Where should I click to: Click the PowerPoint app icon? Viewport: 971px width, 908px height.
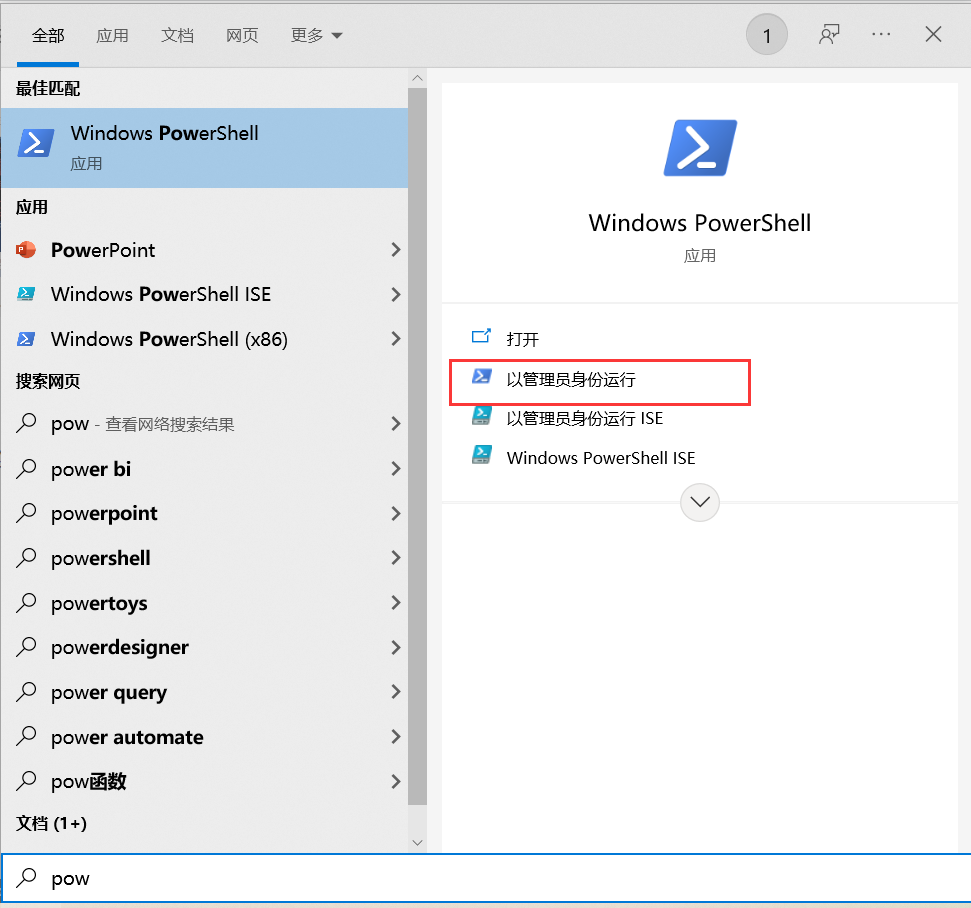[25, 250]
